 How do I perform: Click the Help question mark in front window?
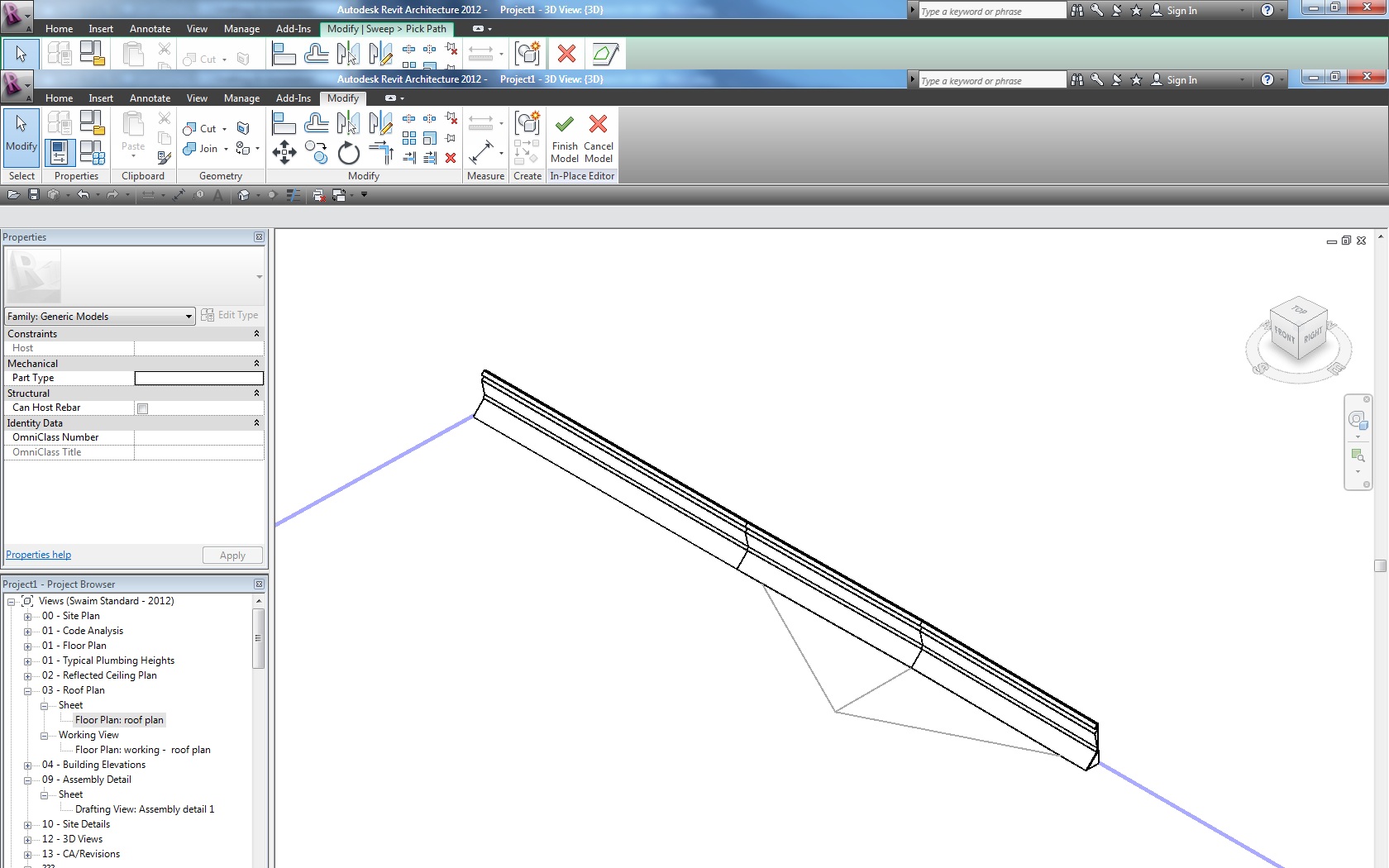(1267, 80)
